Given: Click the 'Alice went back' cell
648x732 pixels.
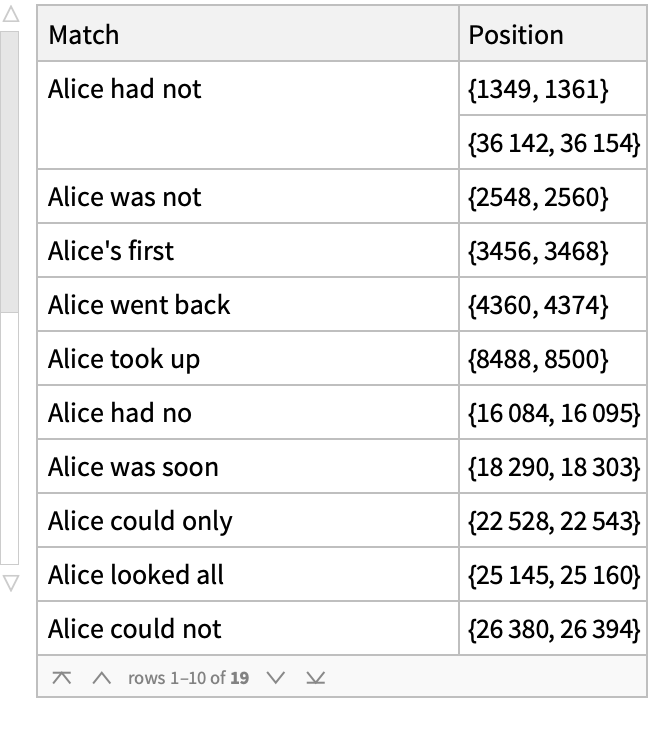Looking at the screenshot, I should pyautogui.click(x=139, y=305).
